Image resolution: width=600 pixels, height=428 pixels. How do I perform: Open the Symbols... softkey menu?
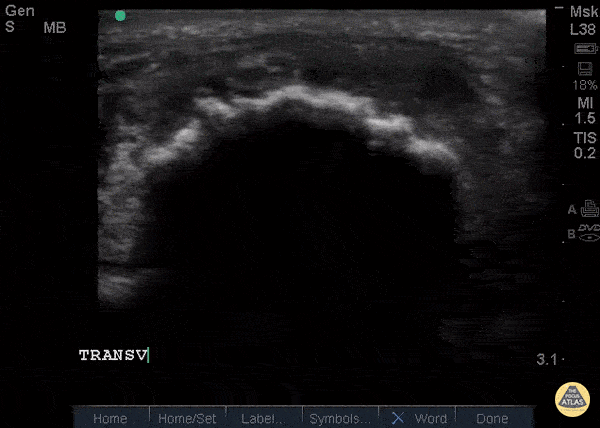pyautogui.click(x=340, y=418)
